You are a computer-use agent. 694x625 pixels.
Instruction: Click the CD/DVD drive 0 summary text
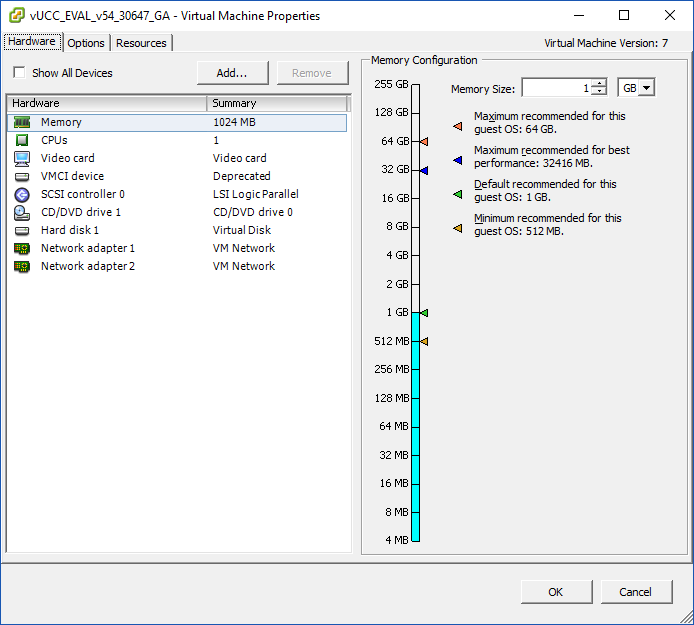[x=253, y=212]
